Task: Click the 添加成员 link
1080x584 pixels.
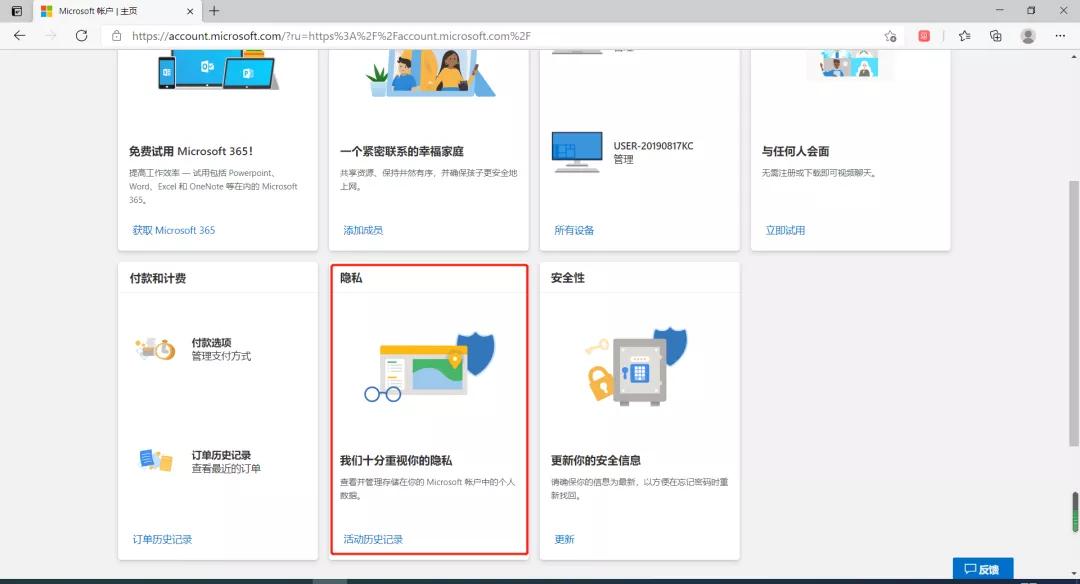Action: tap(363, 230)
